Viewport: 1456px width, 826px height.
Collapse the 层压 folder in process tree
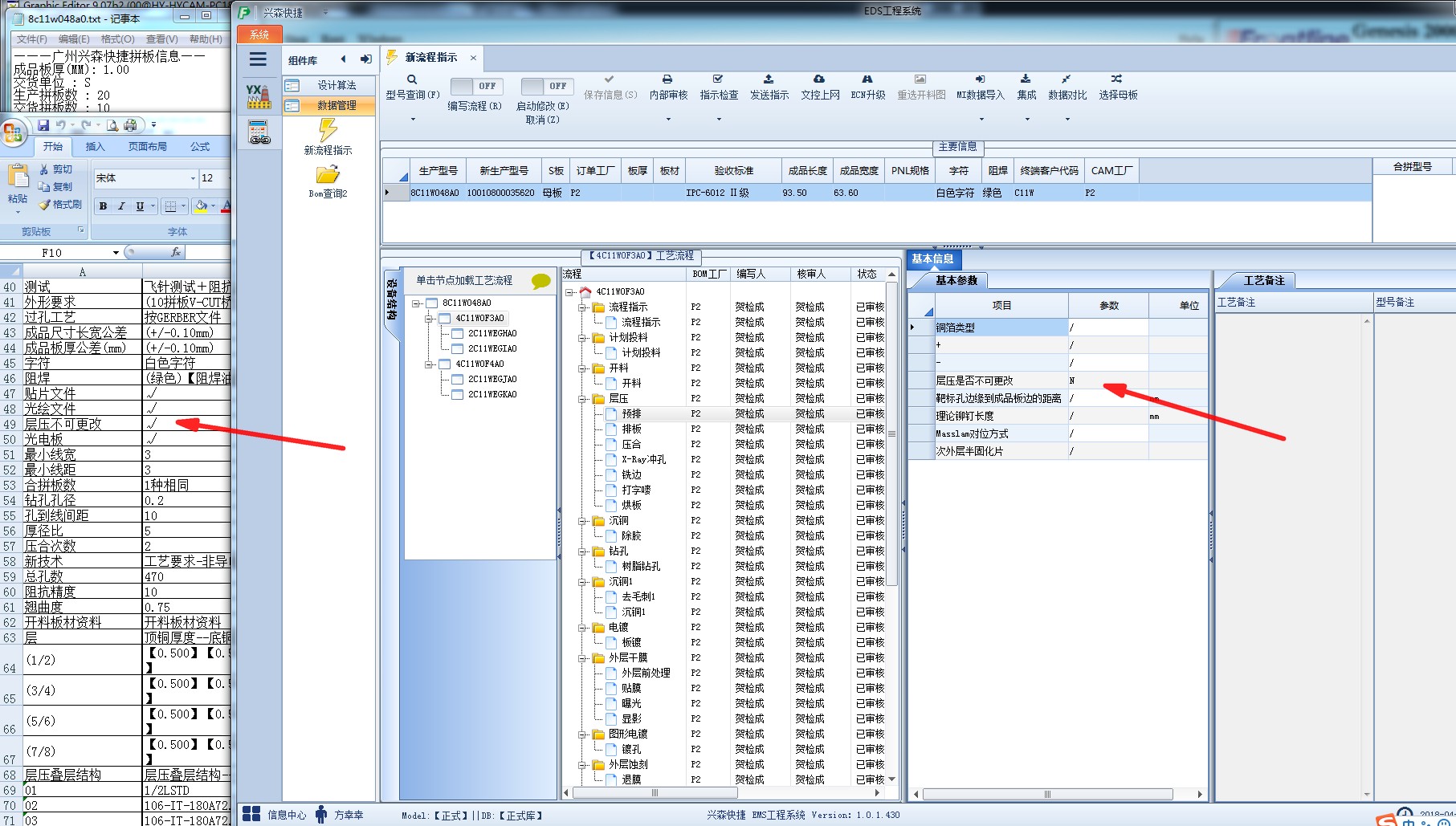click(582, 399)
